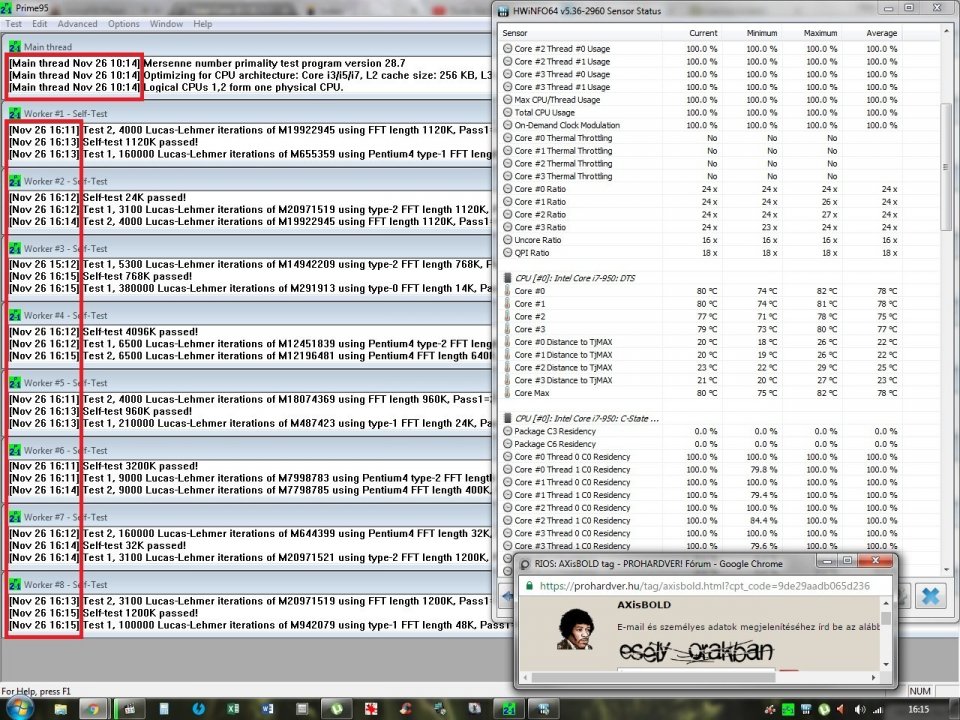Select 'Core #1 Thread 1 C0 Residency' row

702,495
